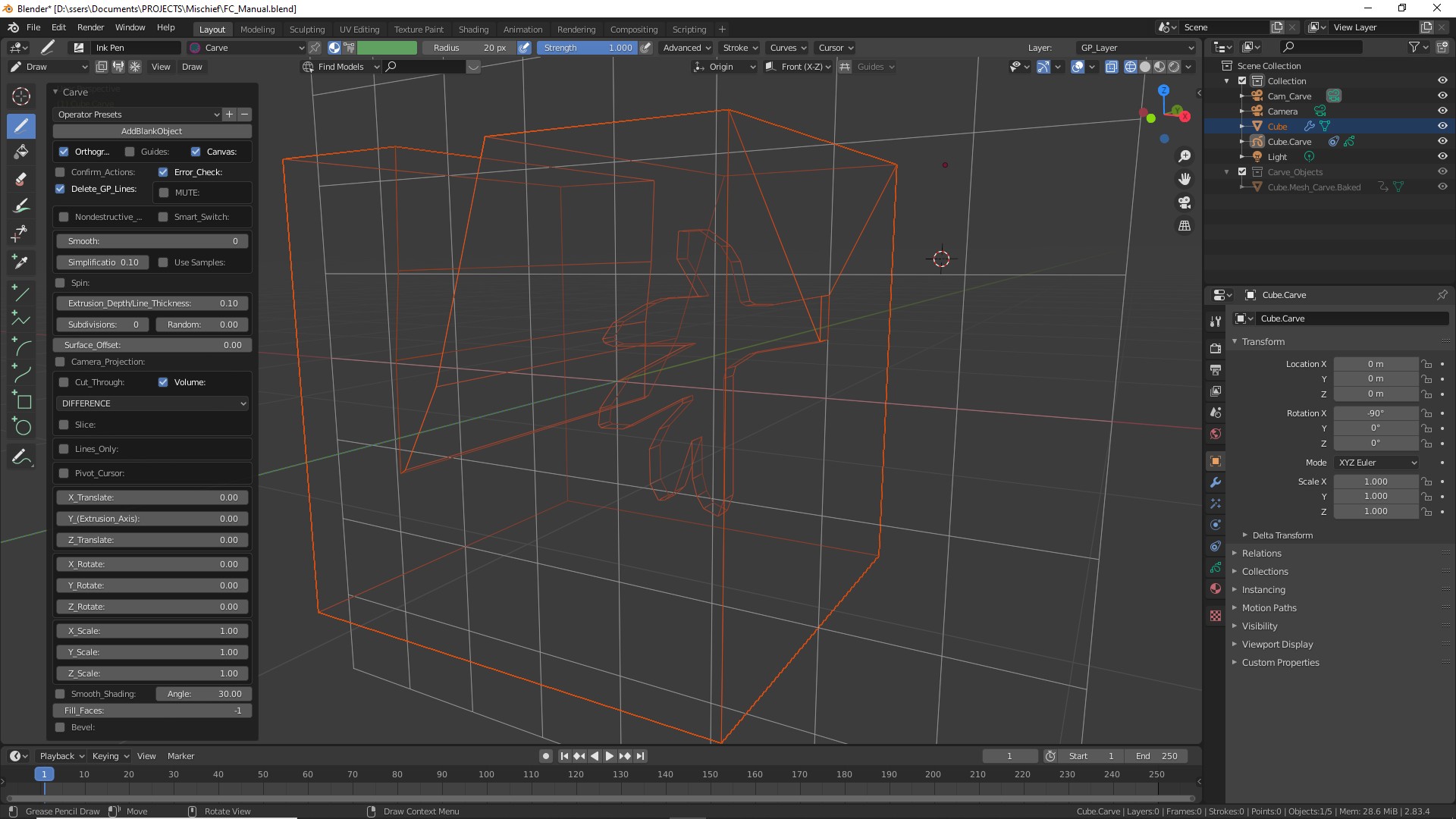Click the AddBlankObject button
The height and width of the screenshot is (819, 1456).
pyautogui.click(x=152, y=131)
